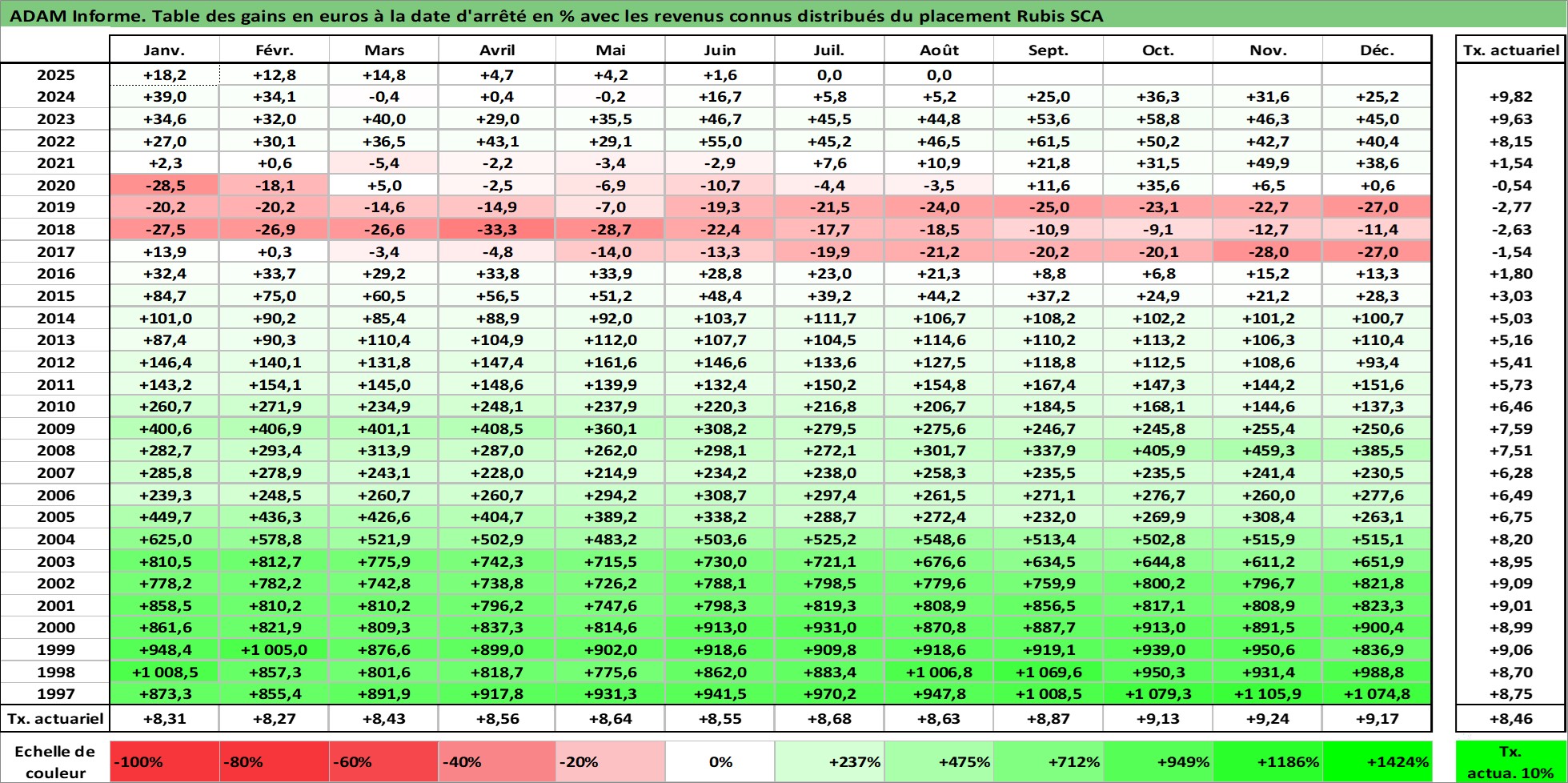The image size is (1568, 783).
Task: Click the -100% red color scale swatch
Action: [164, 762]
